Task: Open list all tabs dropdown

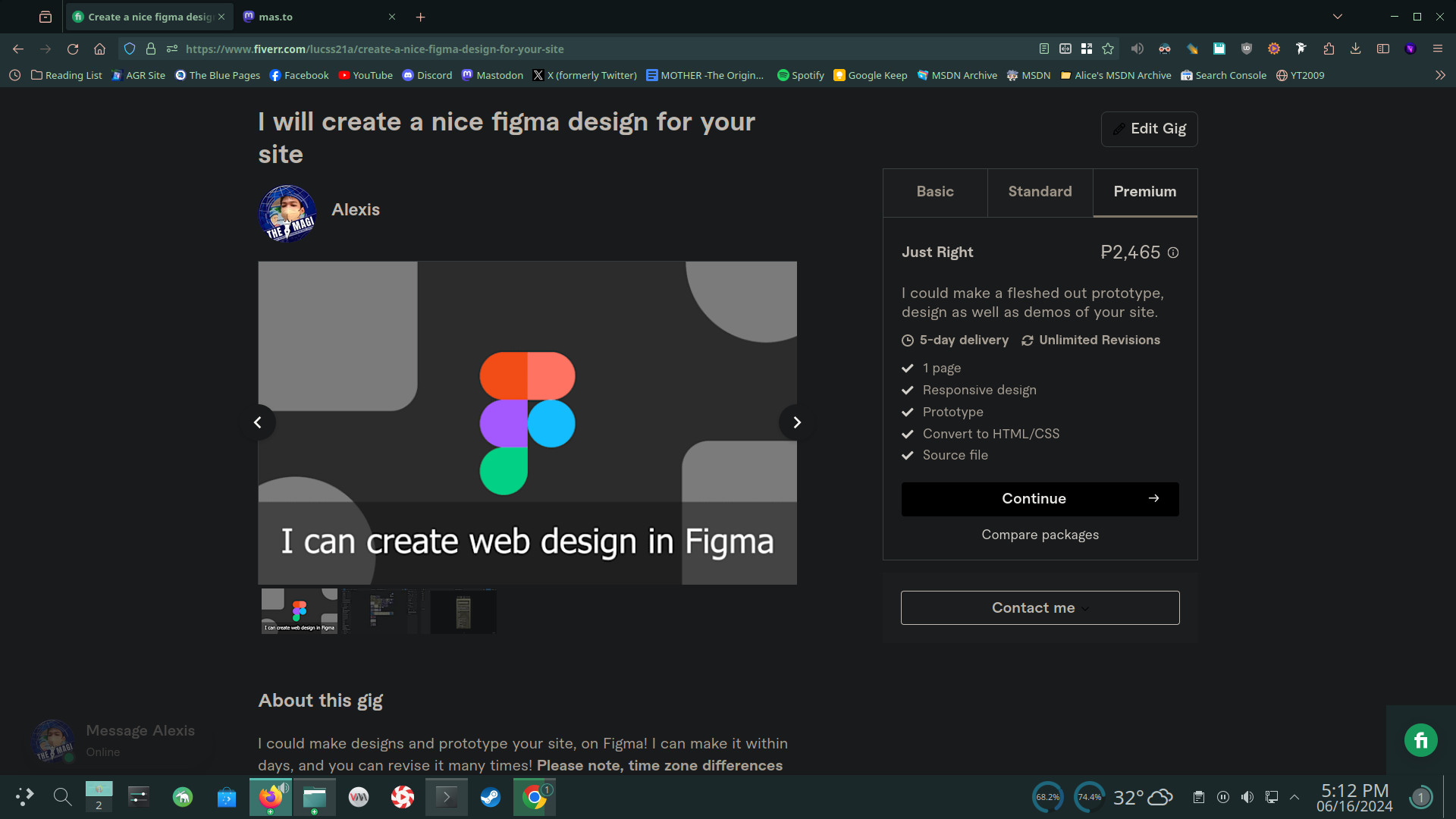Action: (x=1338, y=16)
